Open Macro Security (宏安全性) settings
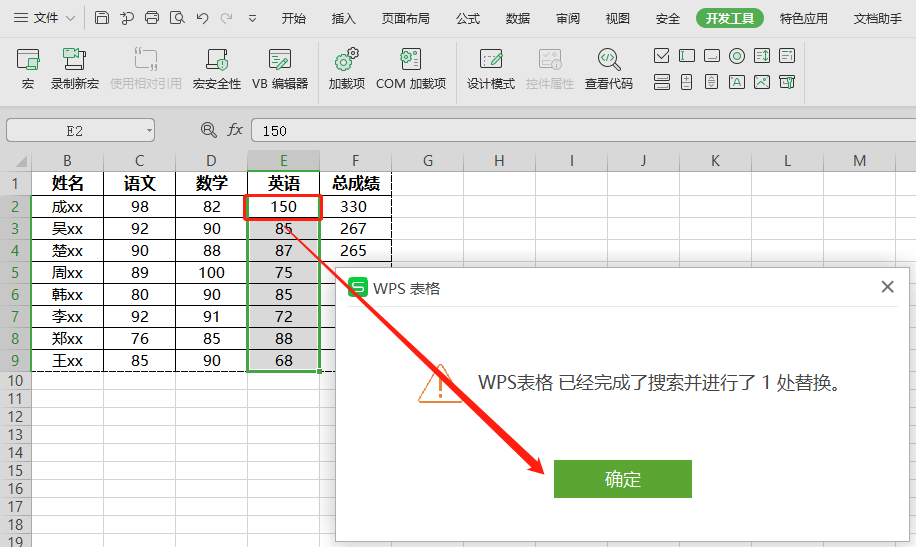 [x=217, y=68]
